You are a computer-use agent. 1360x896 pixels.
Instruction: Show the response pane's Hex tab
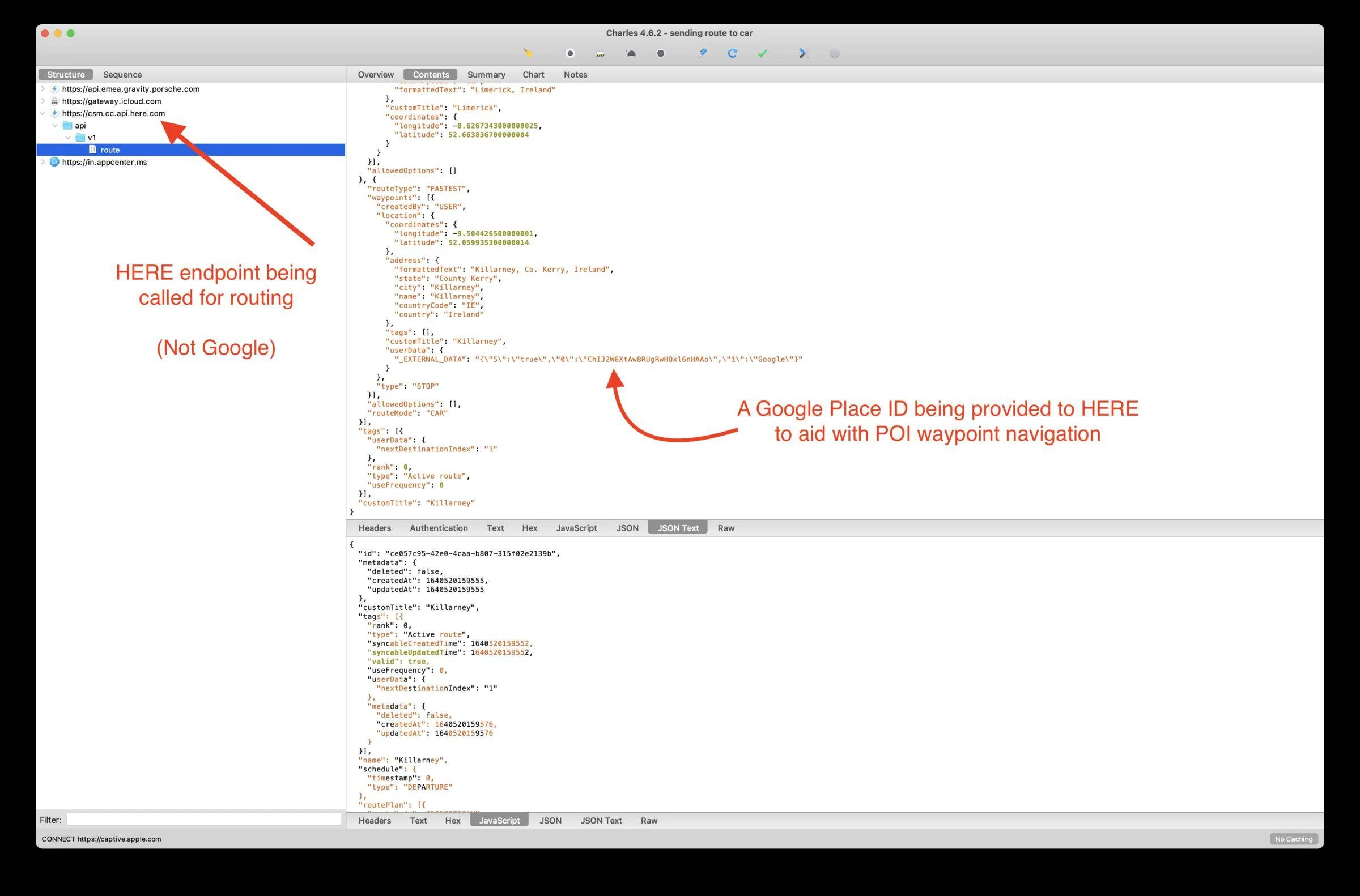pos(452,821)
